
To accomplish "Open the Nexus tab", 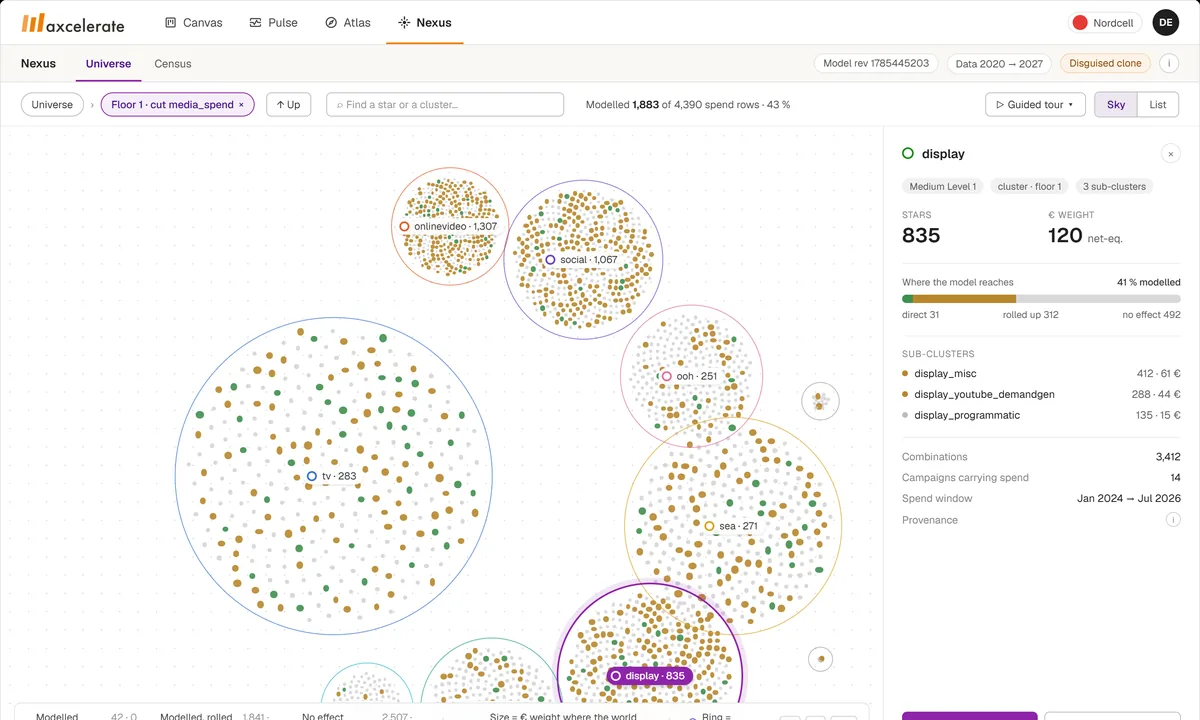I will point(425,22).
